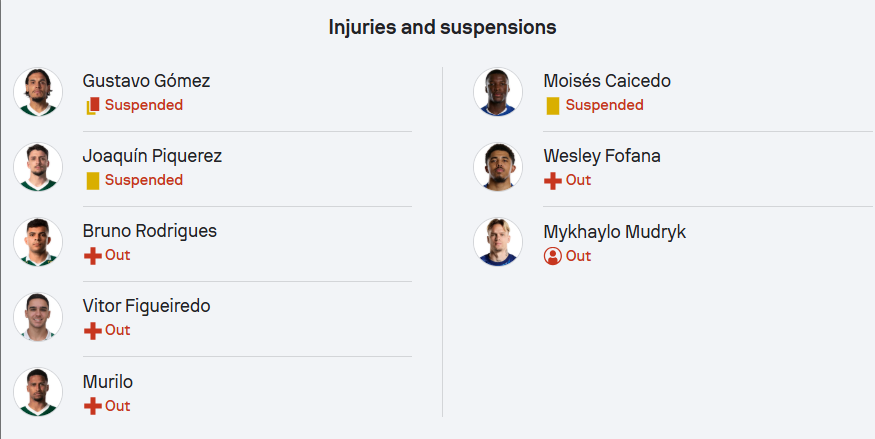Click the yellow card icon under Joaquín Piquerez
Screen dimensions: 875x439
click(x=93, y=181)
